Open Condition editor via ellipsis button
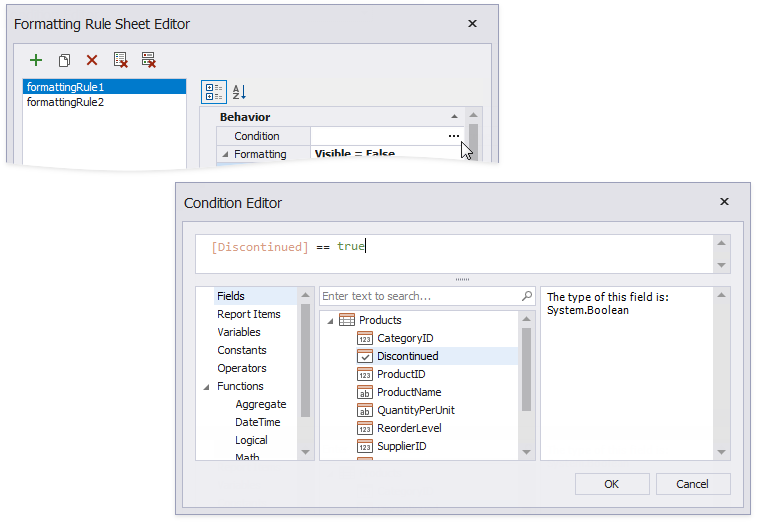The image size is (761, 523). (x=453, y=136)
